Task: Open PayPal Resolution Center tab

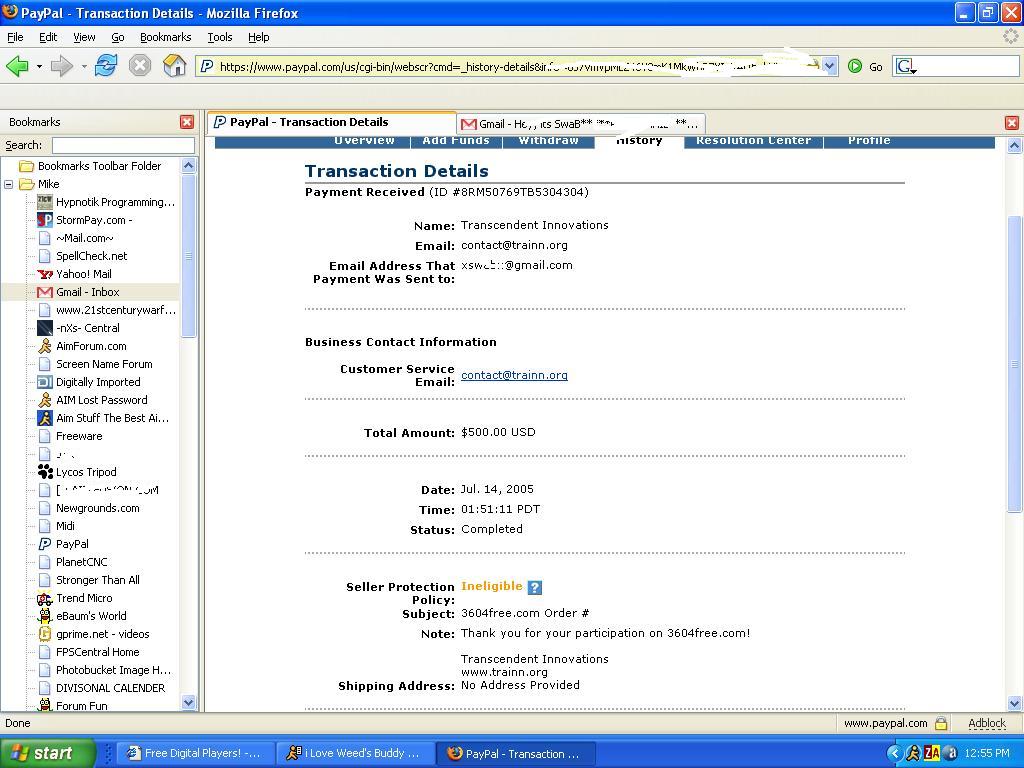Action: click(x=754, y=142)
